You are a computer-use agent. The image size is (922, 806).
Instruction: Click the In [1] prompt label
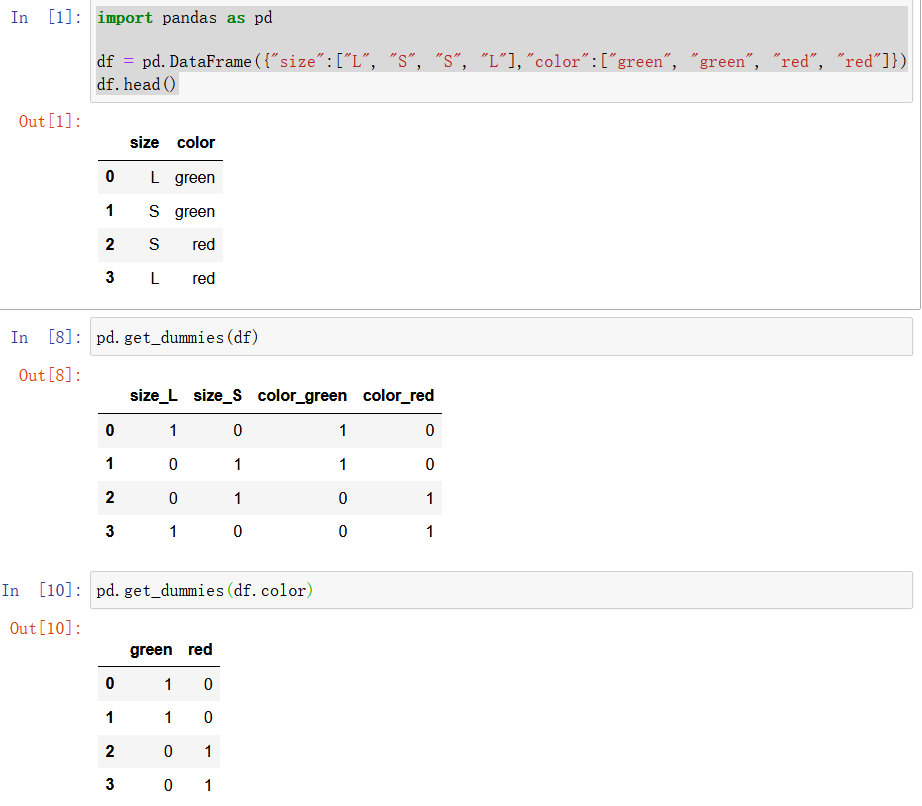click(x=45, y=18)
